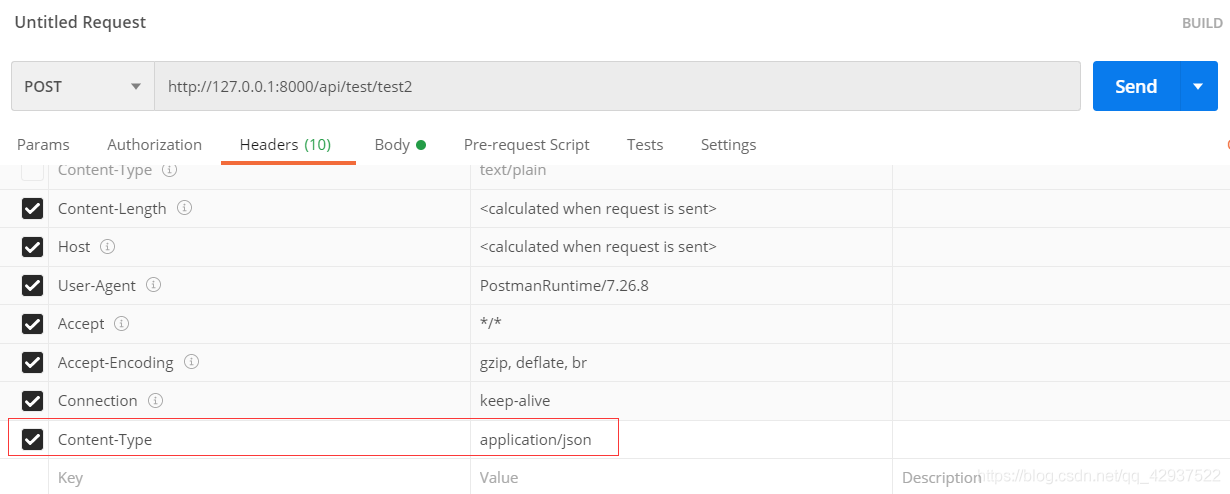Open the Pre-request Script tab
This screenshot has width=1230, height=494.
click(526, 145)
